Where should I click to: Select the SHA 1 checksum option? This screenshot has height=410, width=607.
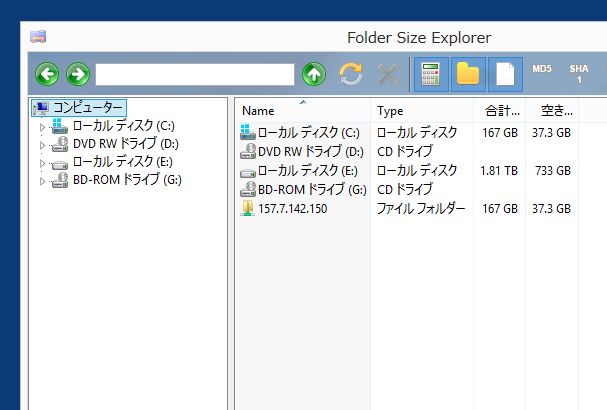pyautogui.click(x=579, y=74)
